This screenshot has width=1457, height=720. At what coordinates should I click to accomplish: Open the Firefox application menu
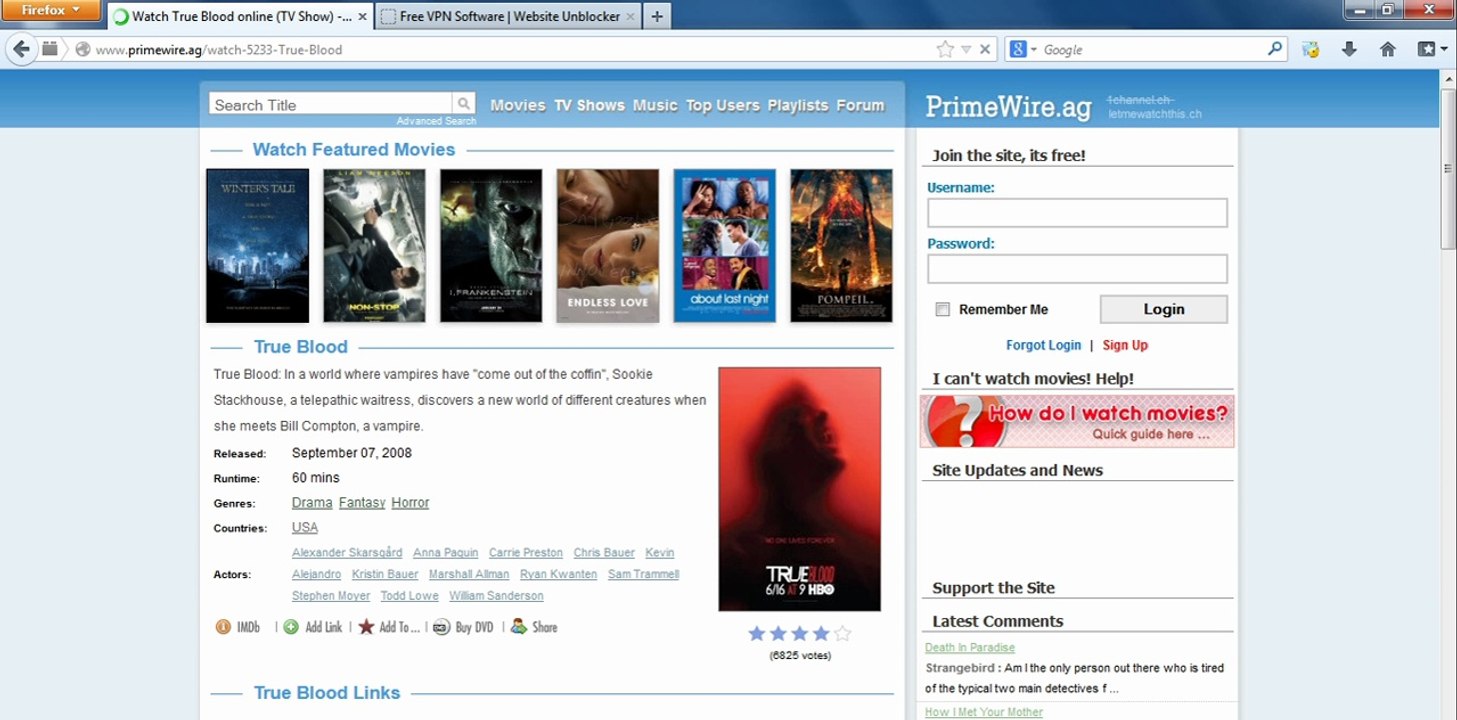[50, 10]
